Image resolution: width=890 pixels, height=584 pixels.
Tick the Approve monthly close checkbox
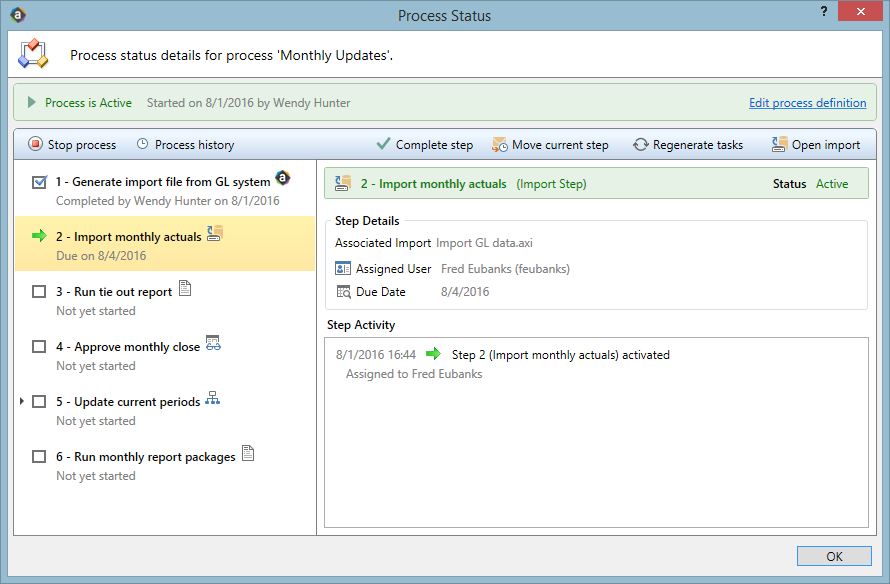tap(39, 347)
